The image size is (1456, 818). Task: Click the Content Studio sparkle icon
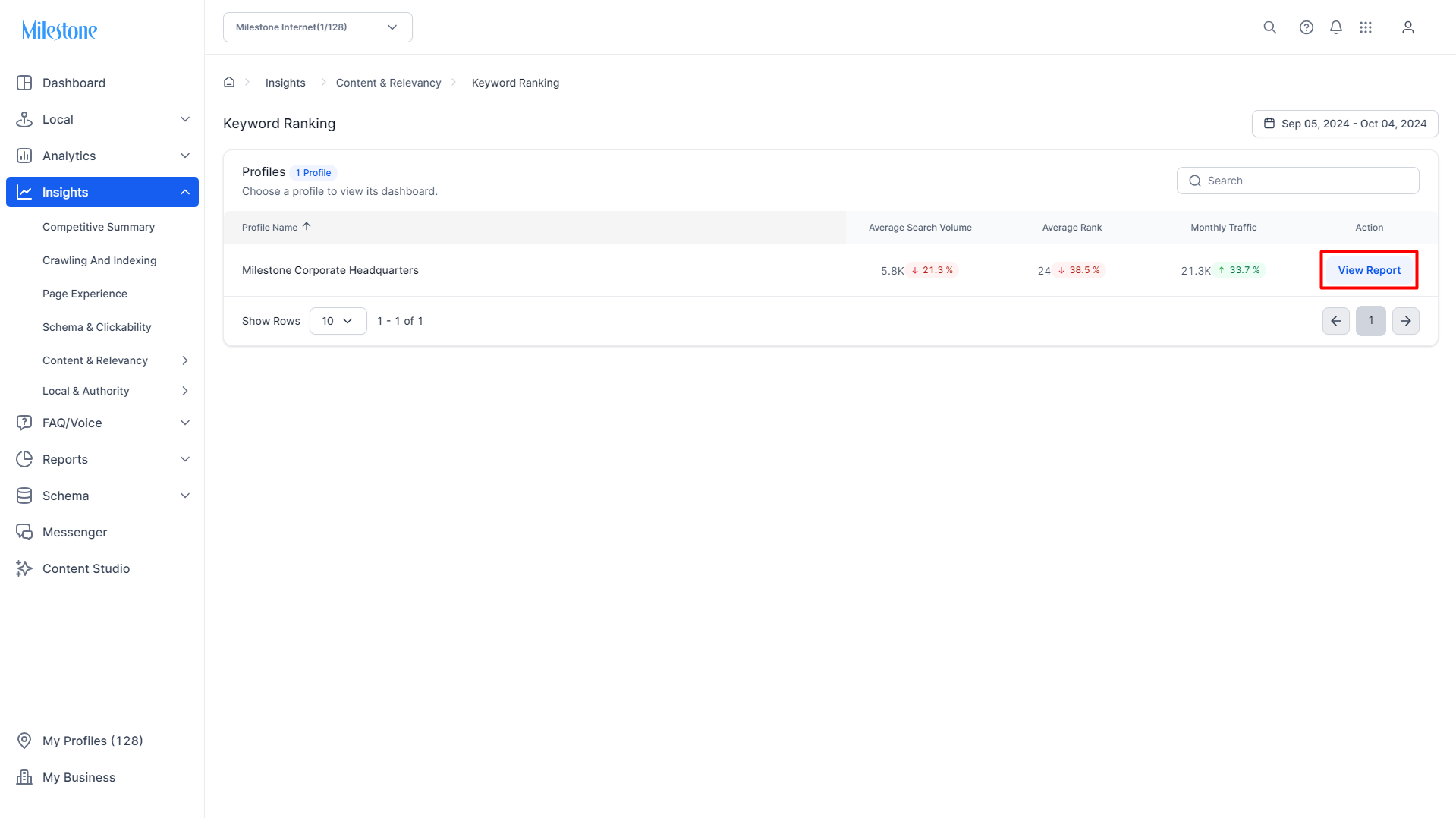click(x=24, y=568)
